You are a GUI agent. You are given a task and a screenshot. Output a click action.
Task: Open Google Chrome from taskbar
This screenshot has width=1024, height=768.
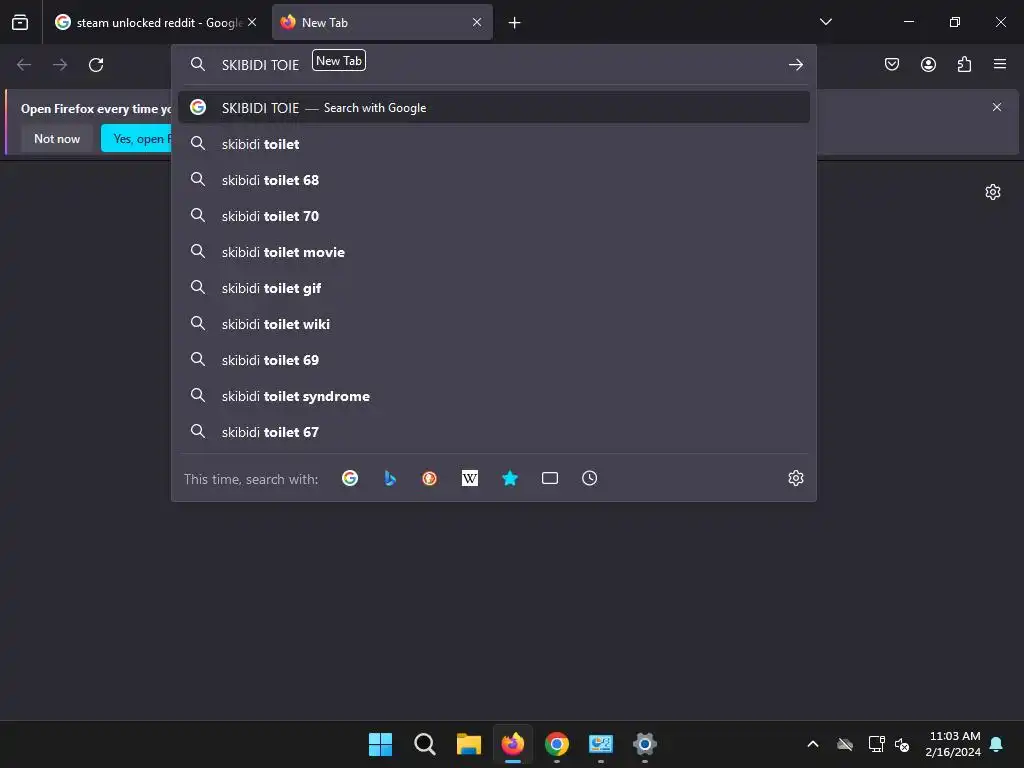pos(556,744)
